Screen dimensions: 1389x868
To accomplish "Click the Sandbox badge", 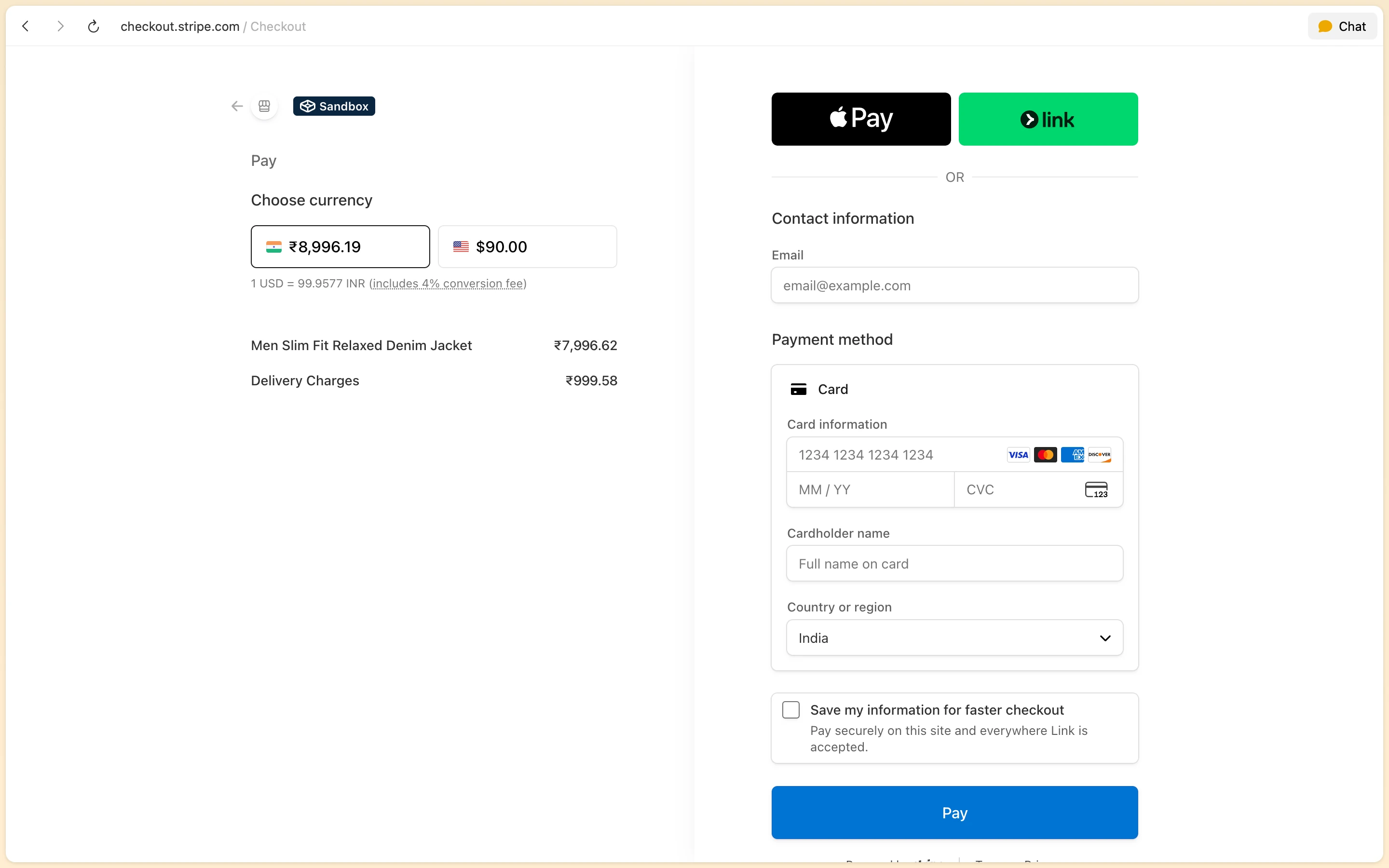I will point(334,106).
